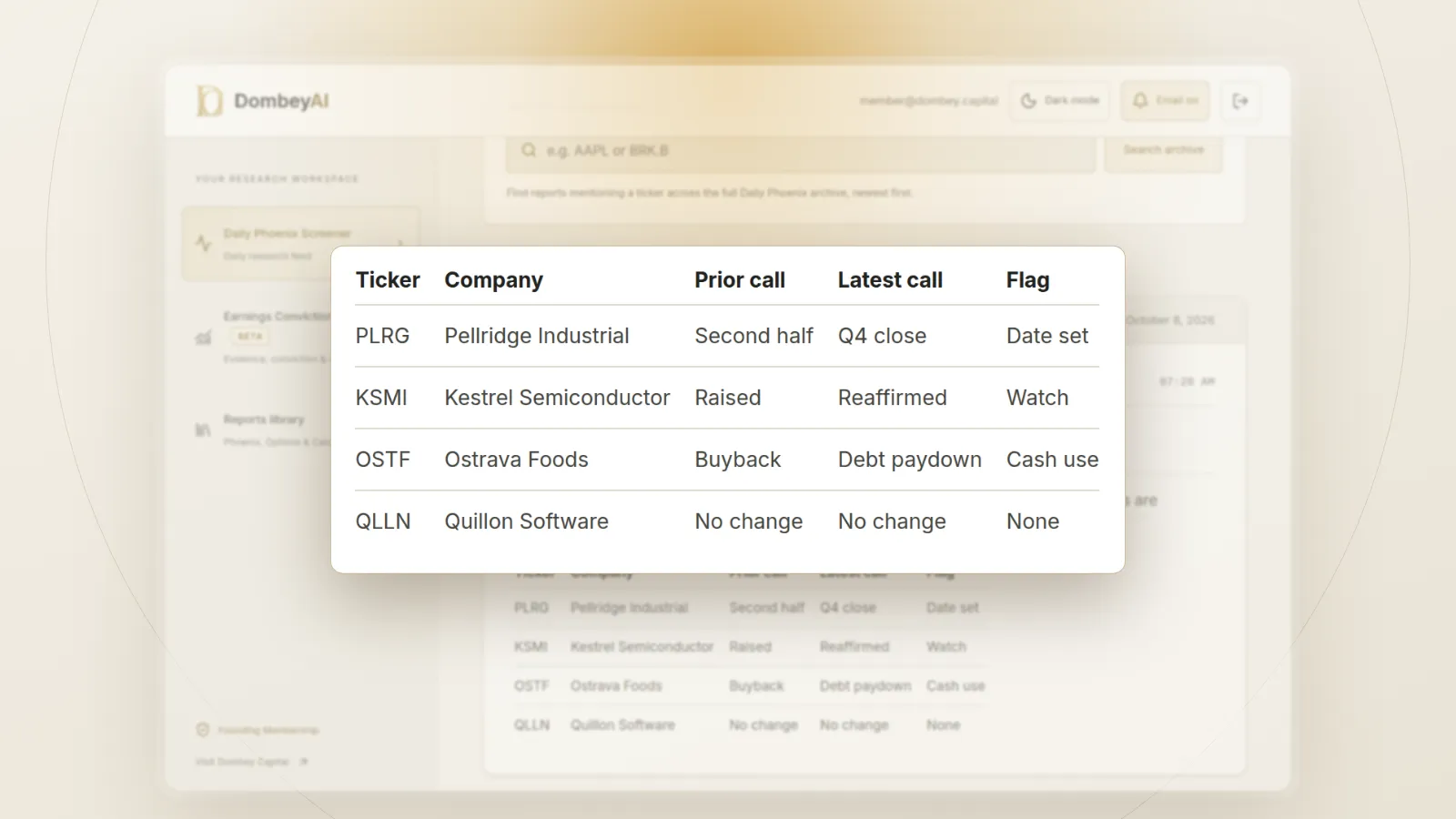
Task: Click Debt paydown in the enlarged card
Action: tap(910, 460)
